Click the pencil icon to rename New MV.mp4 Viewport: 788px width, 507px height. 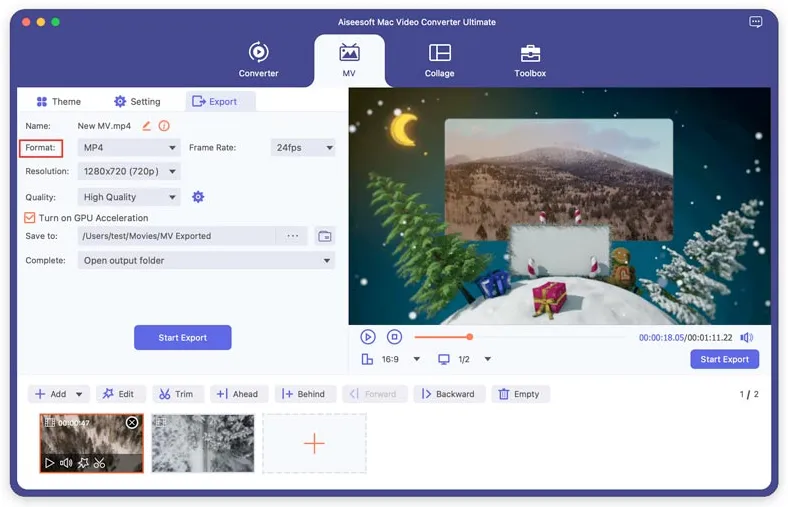[x=146, y=126]
